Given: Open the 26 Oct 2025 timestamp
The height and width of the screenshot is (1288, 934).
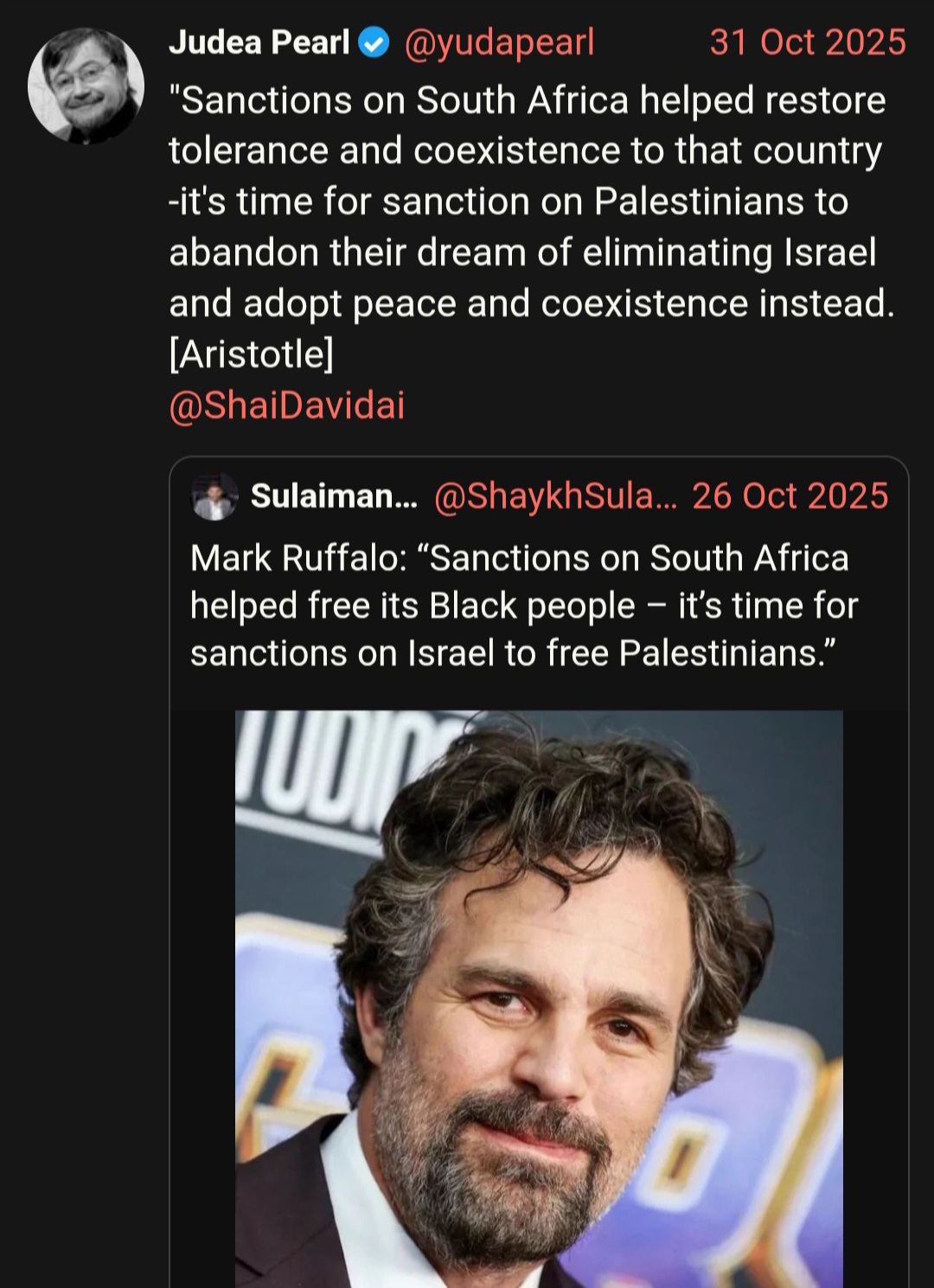Looking at the screenshot, I should click(x=790, y=496).
